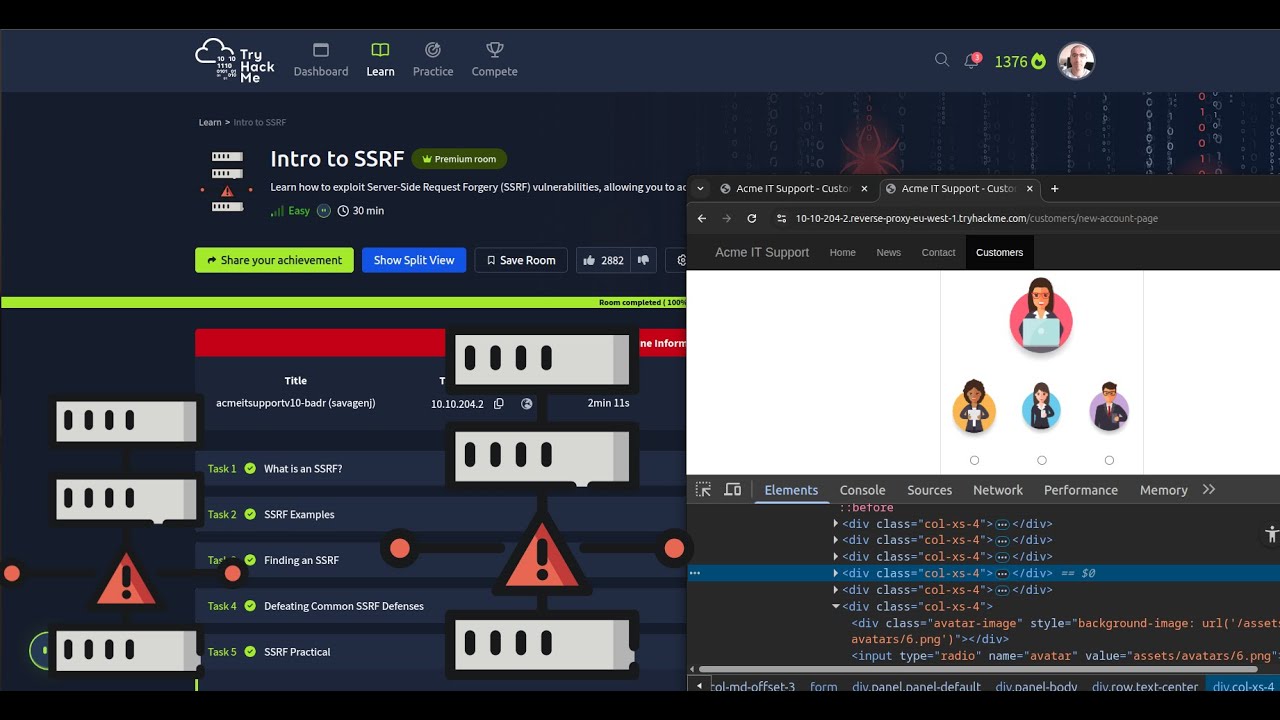Open the notifications bell
1280x720 pixels.
pyautogui.click(x=971, y=61)
